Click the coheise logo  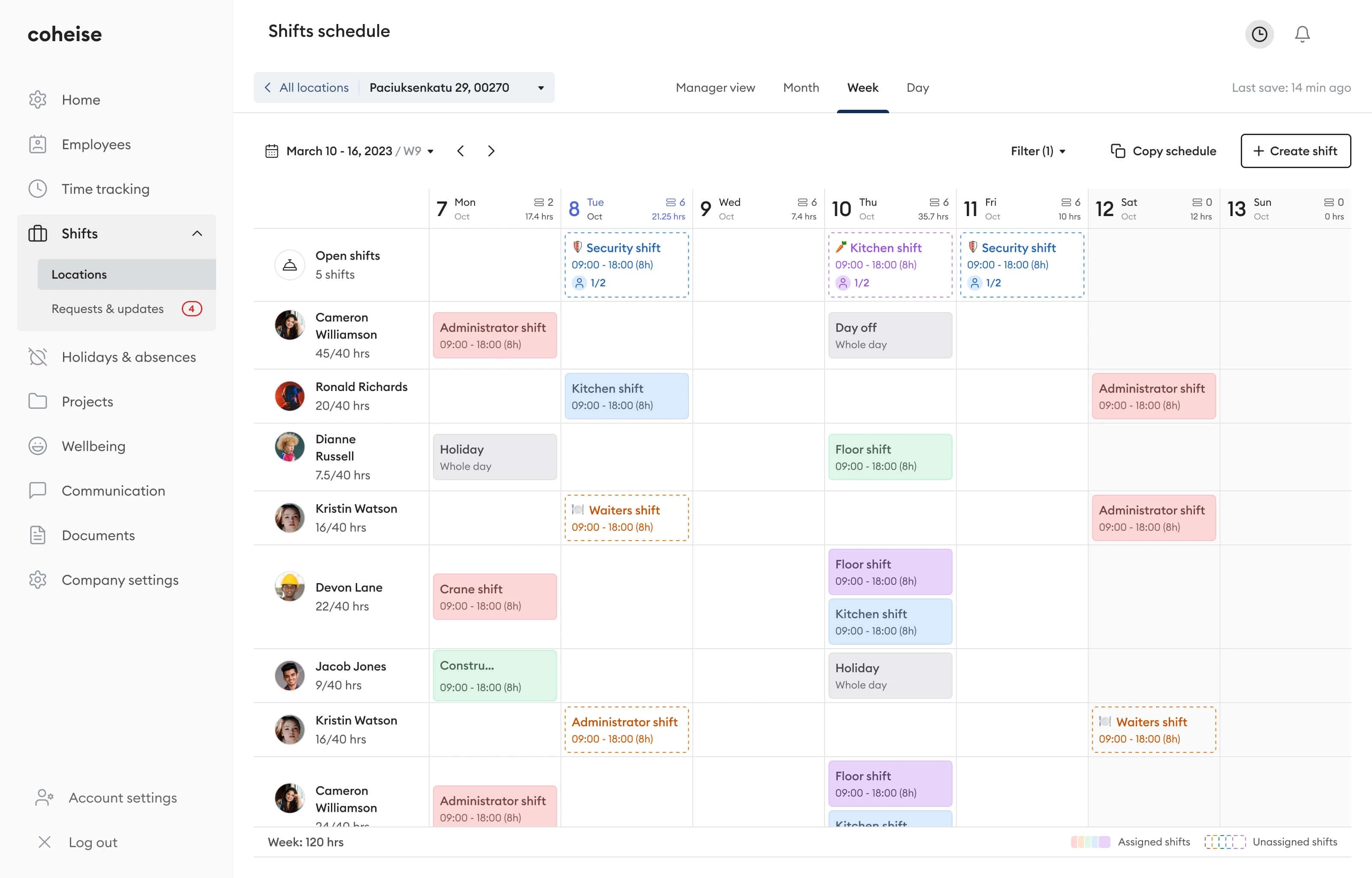pos(64,34)
